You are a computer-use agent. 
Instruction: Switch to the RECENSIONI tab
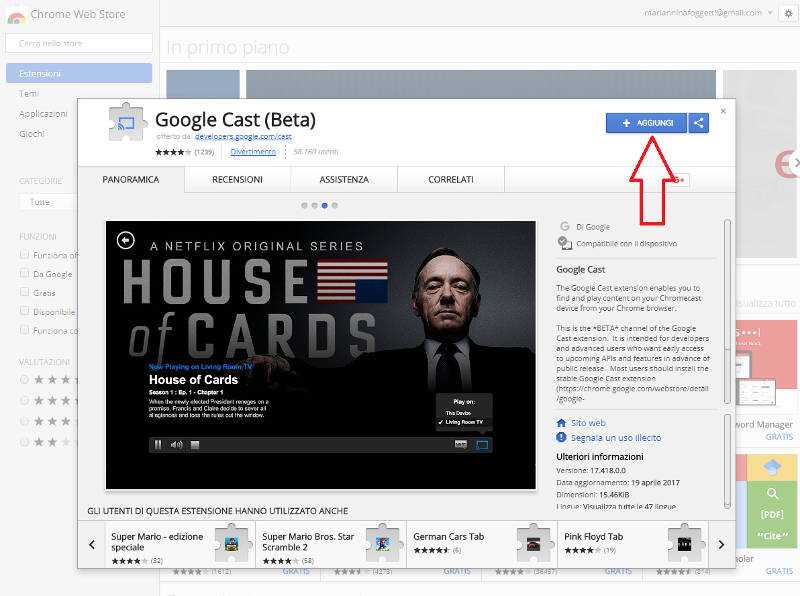(x=237, y=180)
